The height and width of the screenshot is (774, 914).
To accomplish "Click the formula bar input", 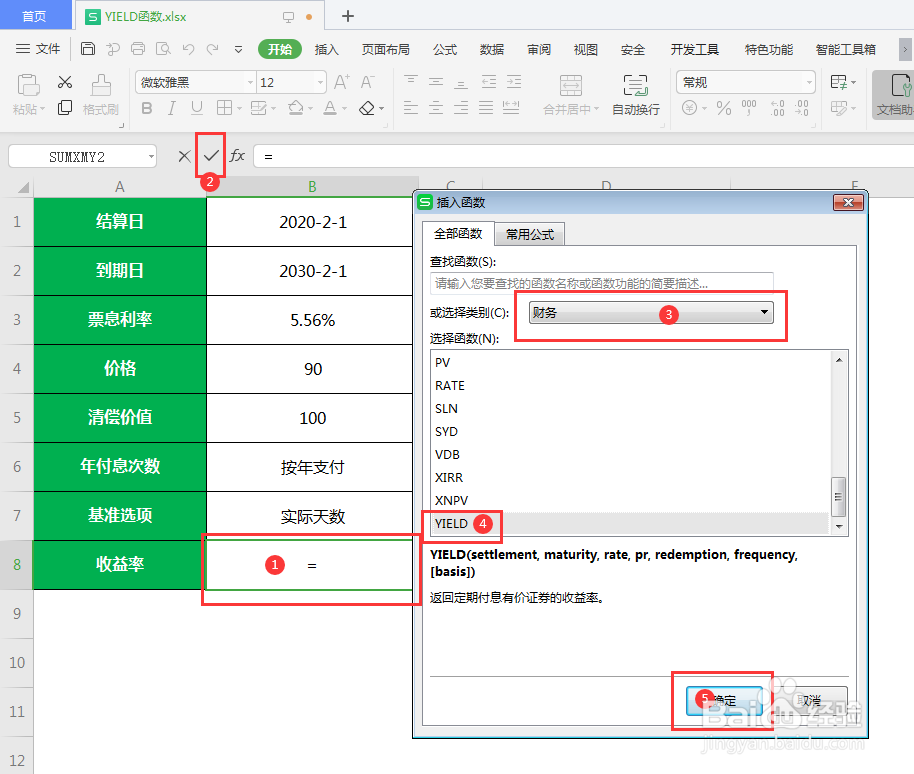I will coord(583,156).
